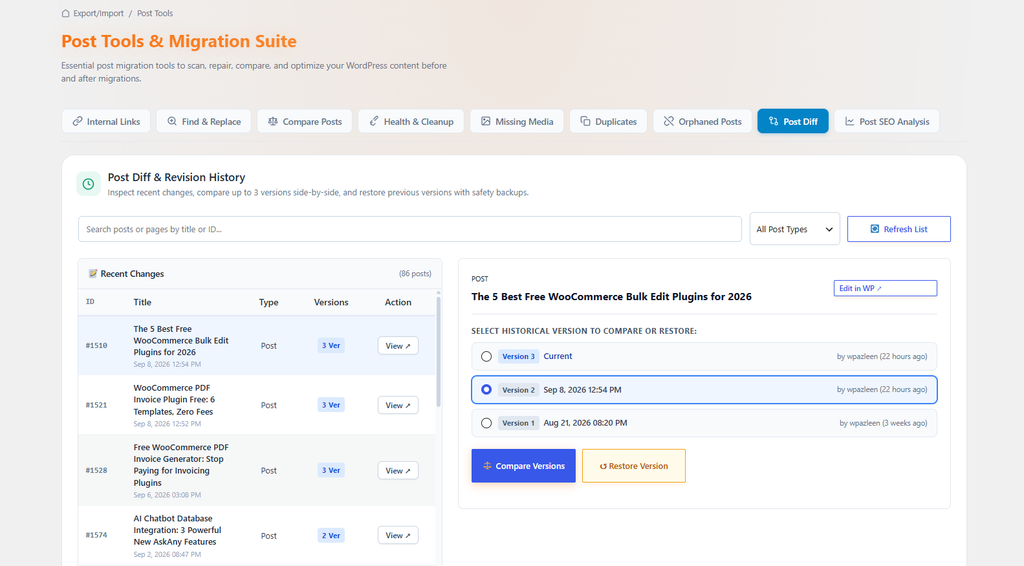Click the Versions column header

(x=331, y=302)
